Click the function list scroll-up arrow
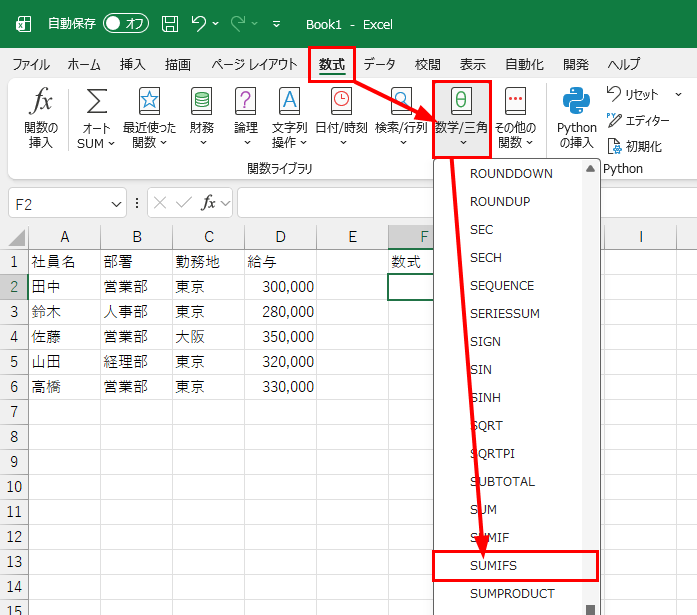The image size is (697, 615). (590, 168)
